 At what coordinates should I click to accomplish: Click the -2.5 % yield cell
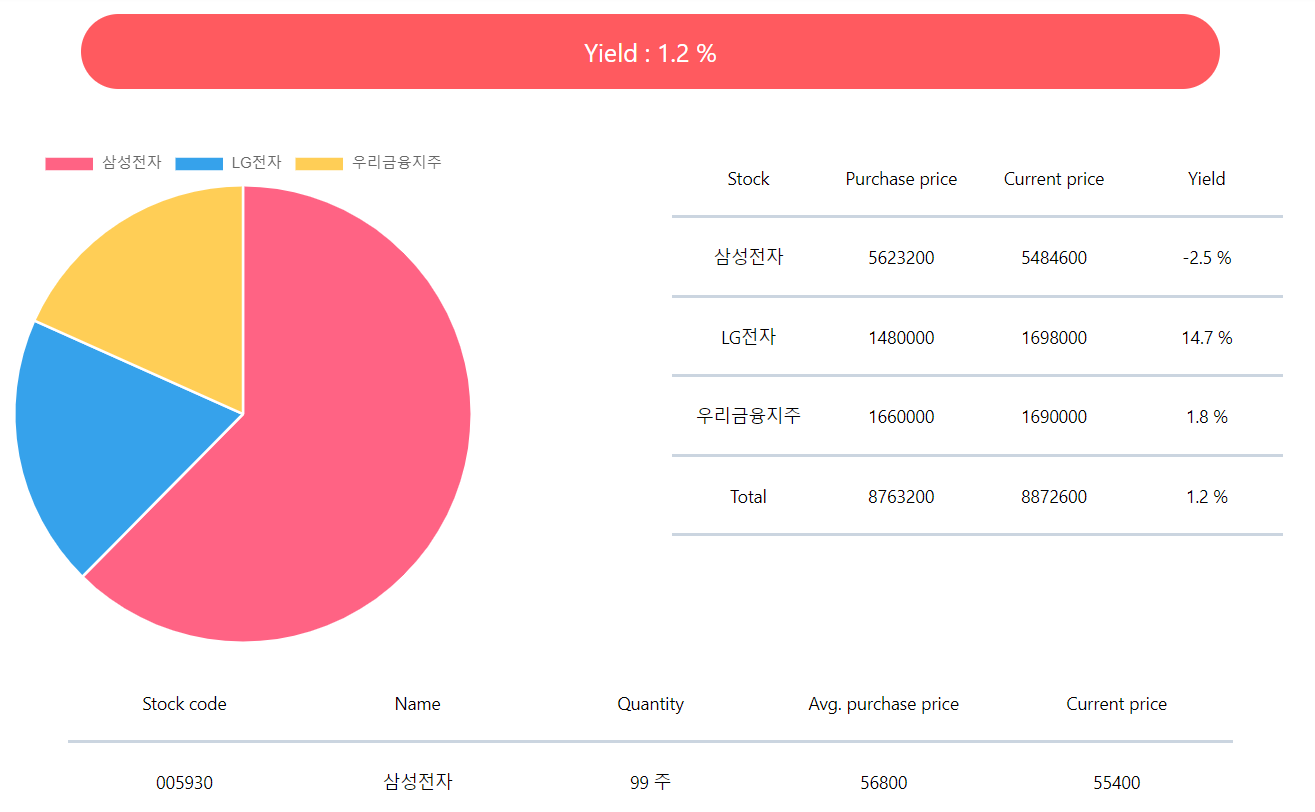[1206, 258]
